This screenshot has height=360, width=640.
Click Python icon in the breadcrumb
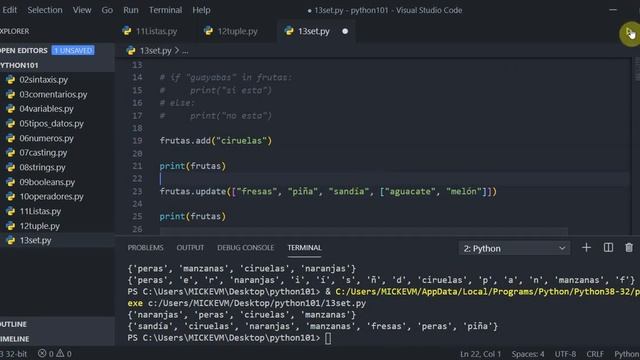(x=131, y=51)
